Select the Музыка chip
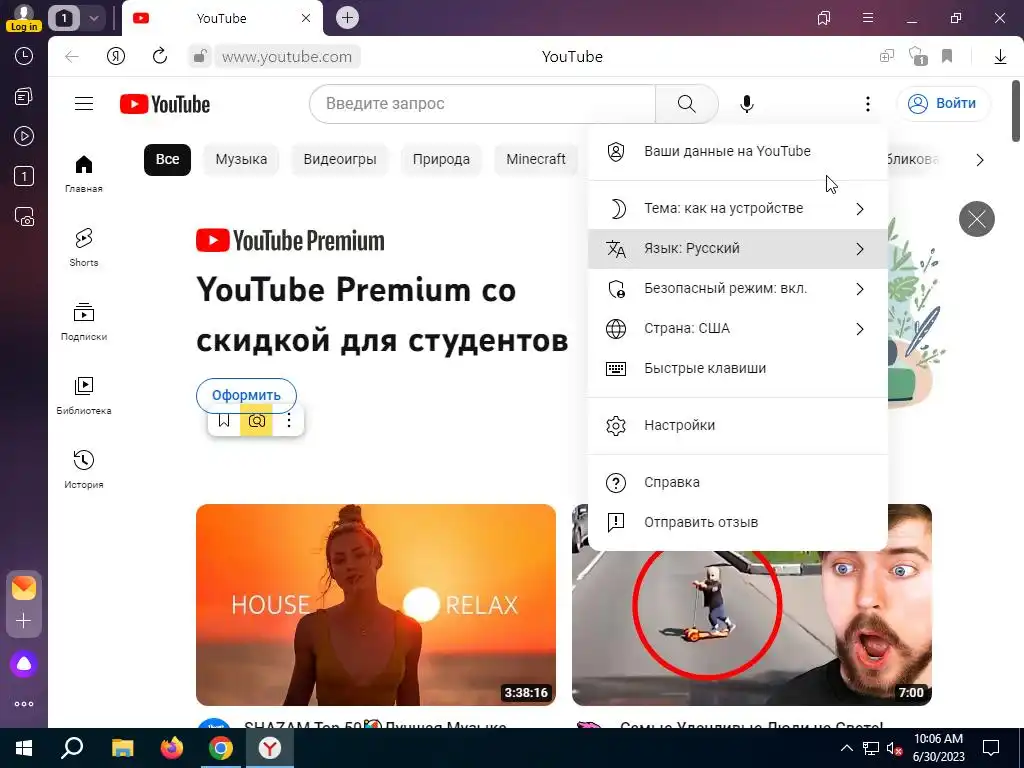The width and height of the screenshot is (1024, 768). [241, 159]
